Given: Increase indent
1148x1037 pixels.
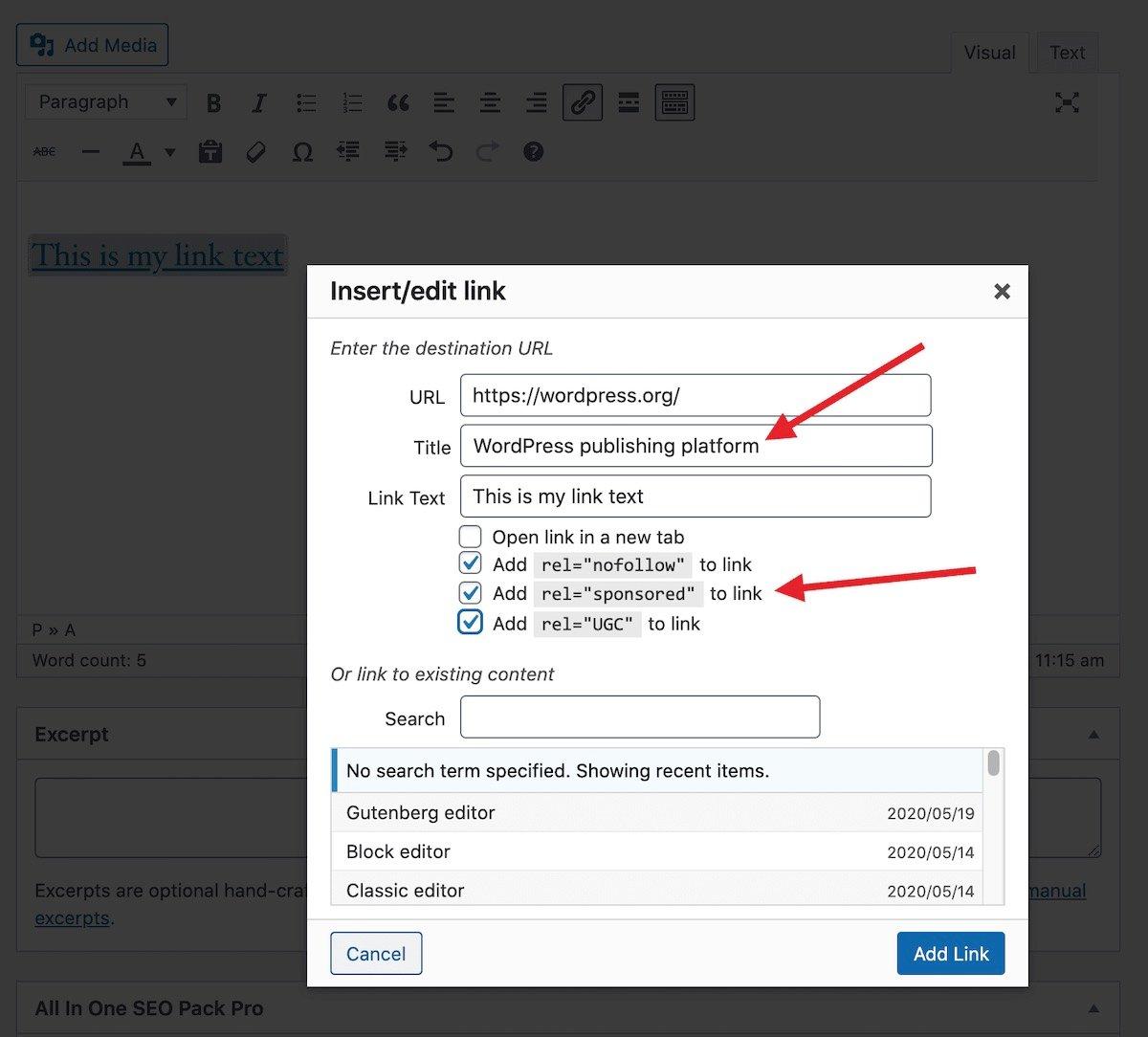Looking at the screenshot, I should pos(394,151).
